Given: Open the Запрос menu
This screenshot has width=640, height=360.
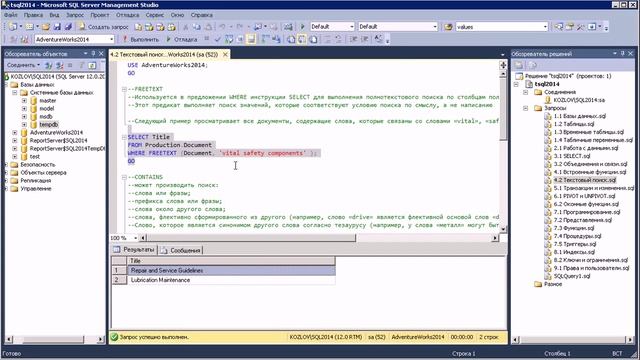Looking at the screenshot, I should pyautogui.click(x=75, y=15).
